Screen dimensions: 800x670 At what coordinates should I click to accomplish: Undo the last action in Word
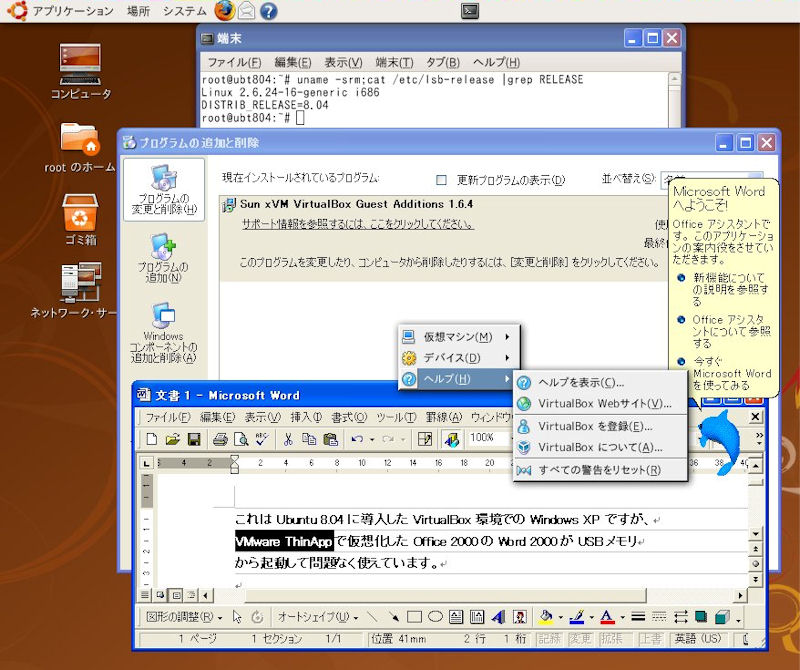[x=357, y=439]
